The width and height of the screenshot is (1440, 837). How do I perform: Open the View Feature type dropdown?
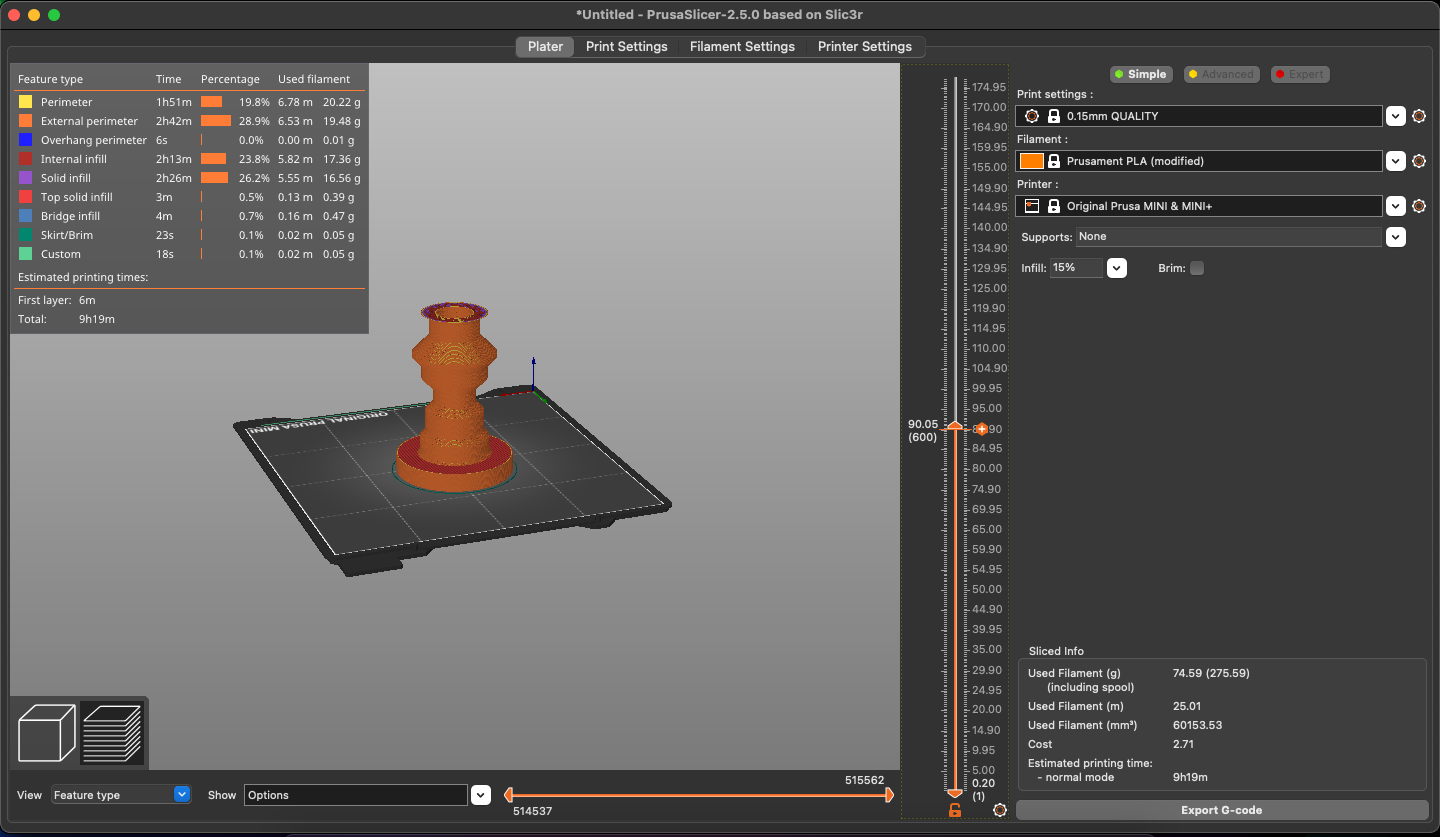(x=121, y=795)
